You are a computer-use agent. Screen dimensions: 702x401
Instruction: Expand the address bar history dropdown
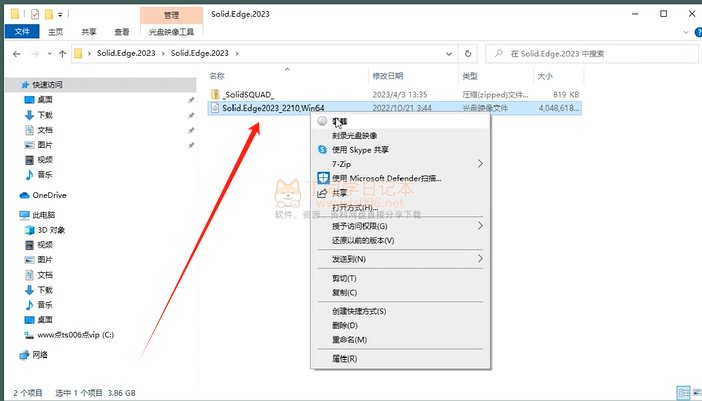click(x=449, y=54)
